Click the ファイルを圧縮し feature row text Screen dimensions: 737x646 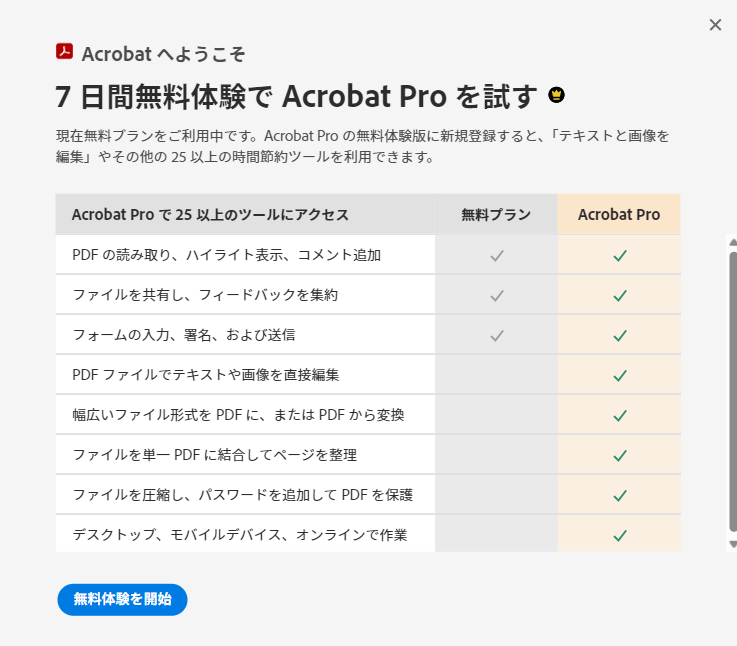[x=243, y=495]
